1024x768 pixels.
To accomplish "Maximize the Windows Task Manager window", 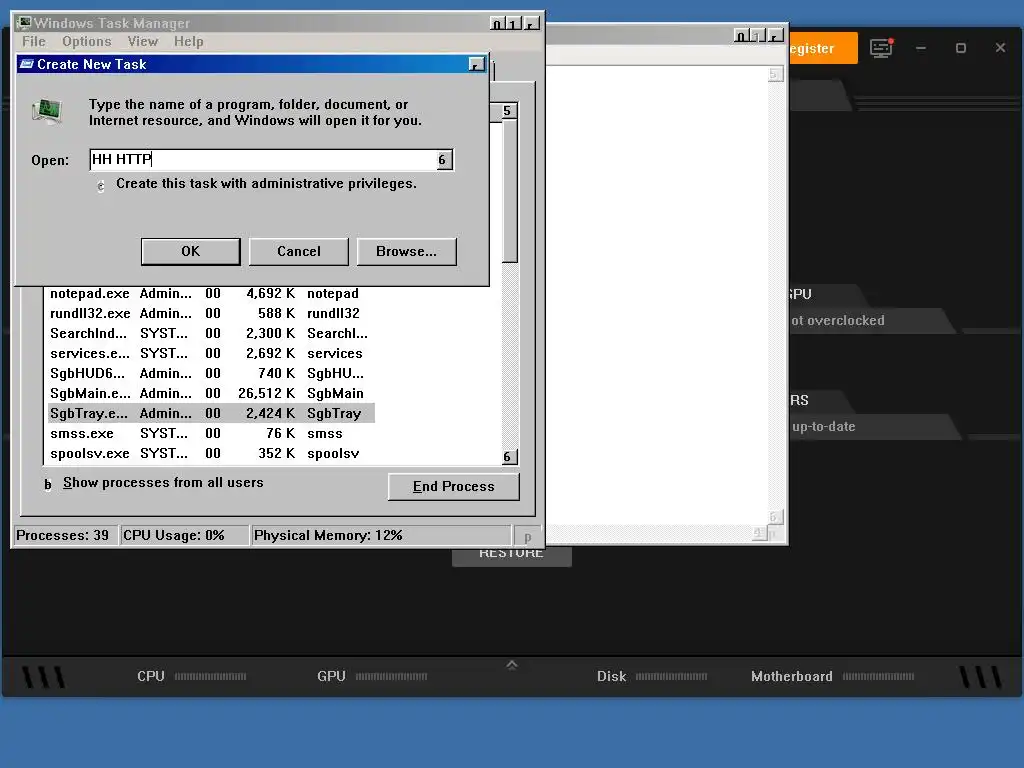I will pos(514,24).
